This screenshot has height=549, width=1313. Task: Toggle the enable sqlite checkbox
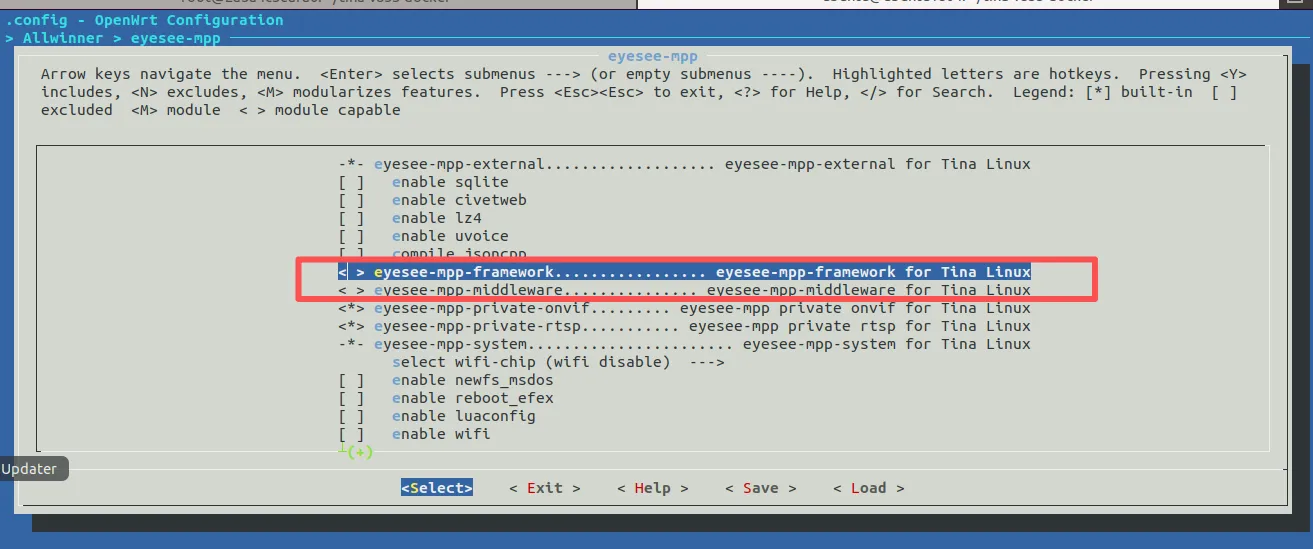click(351, 182)
